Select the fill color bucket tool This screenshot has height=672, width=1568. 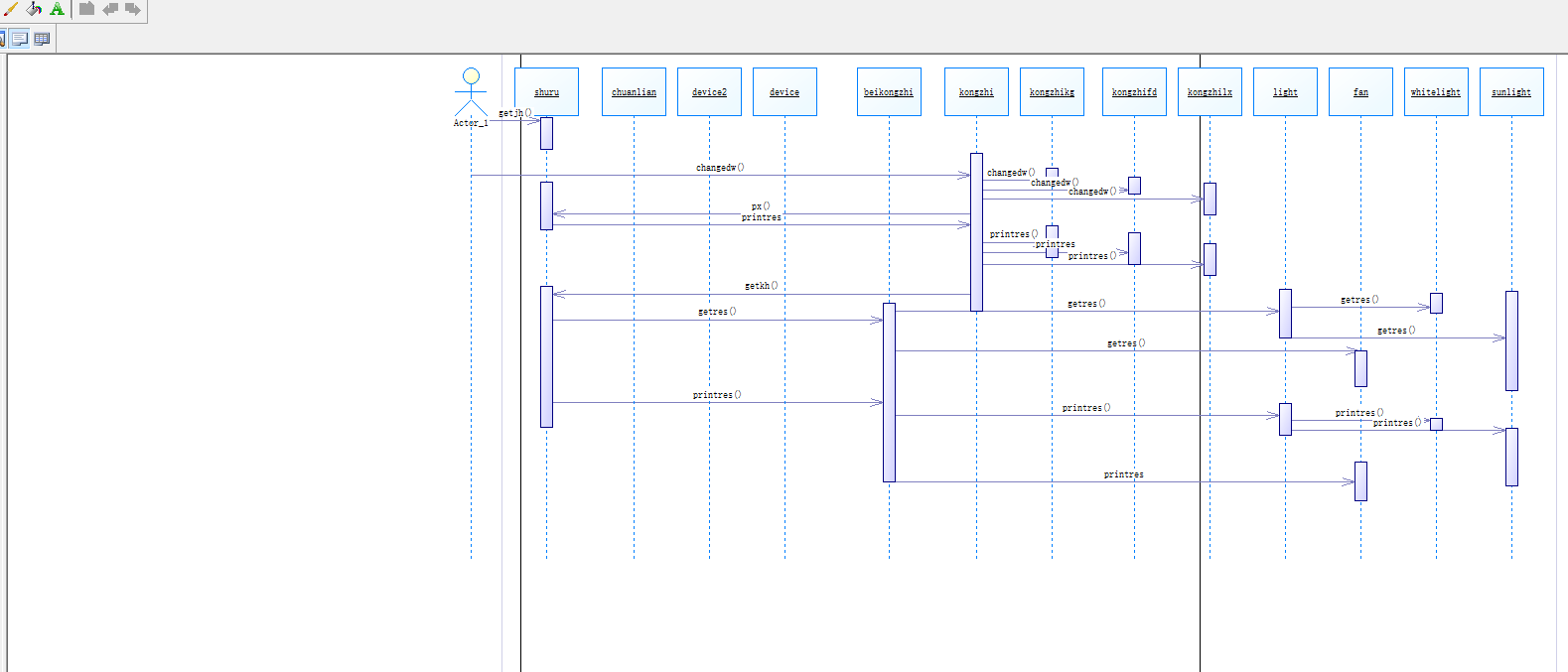pos(34,9)
